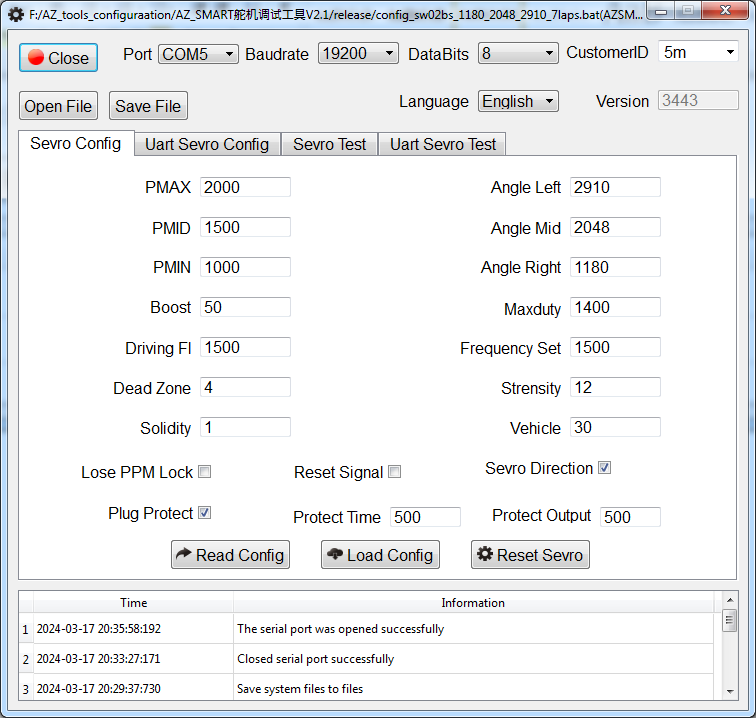Viewport: 756px width, 718px height.
Task: Click the log panel vertical scrollbar thumb
Action: 730,621
